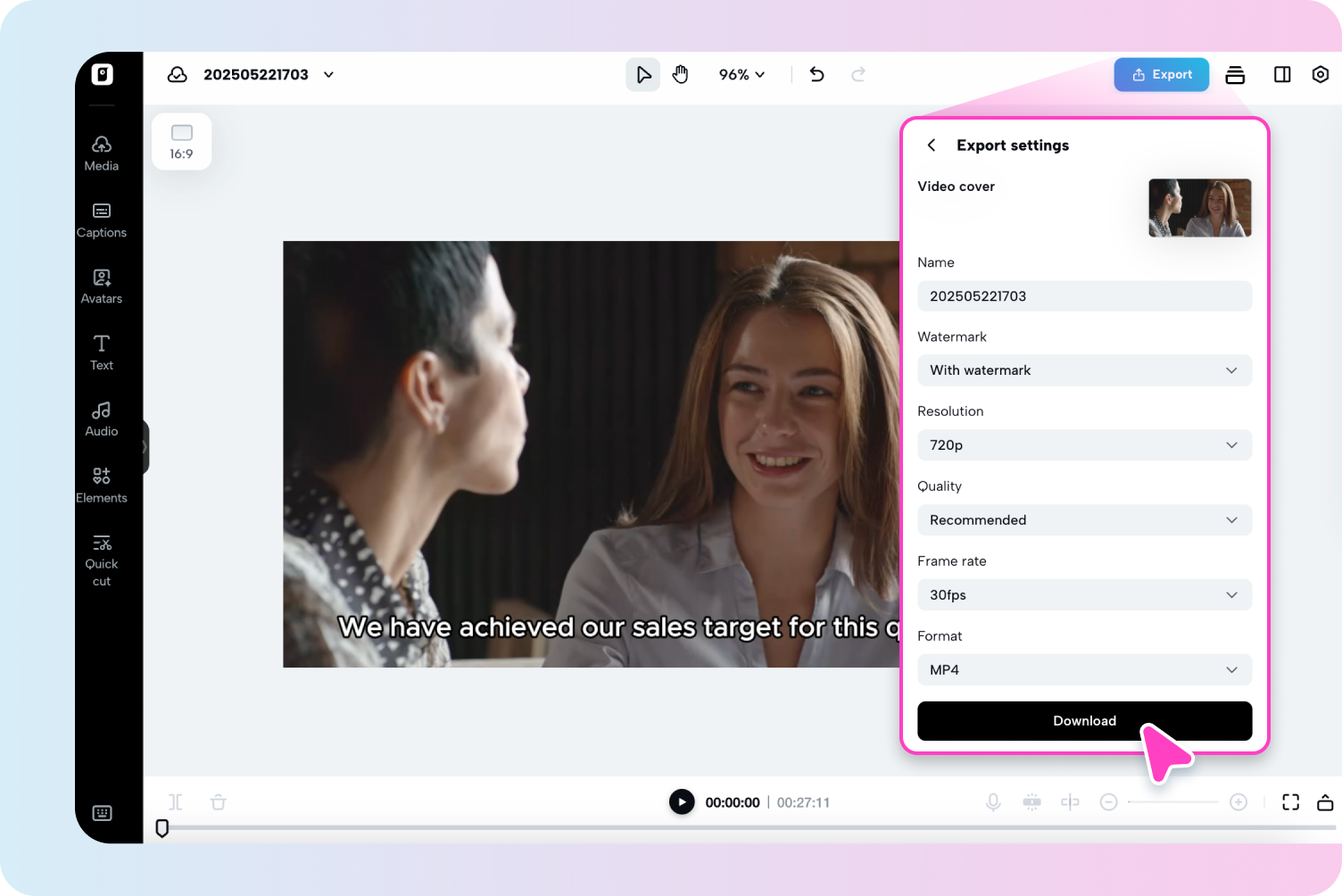
Task: Open the Audio panel
Action: pos(101,418)
